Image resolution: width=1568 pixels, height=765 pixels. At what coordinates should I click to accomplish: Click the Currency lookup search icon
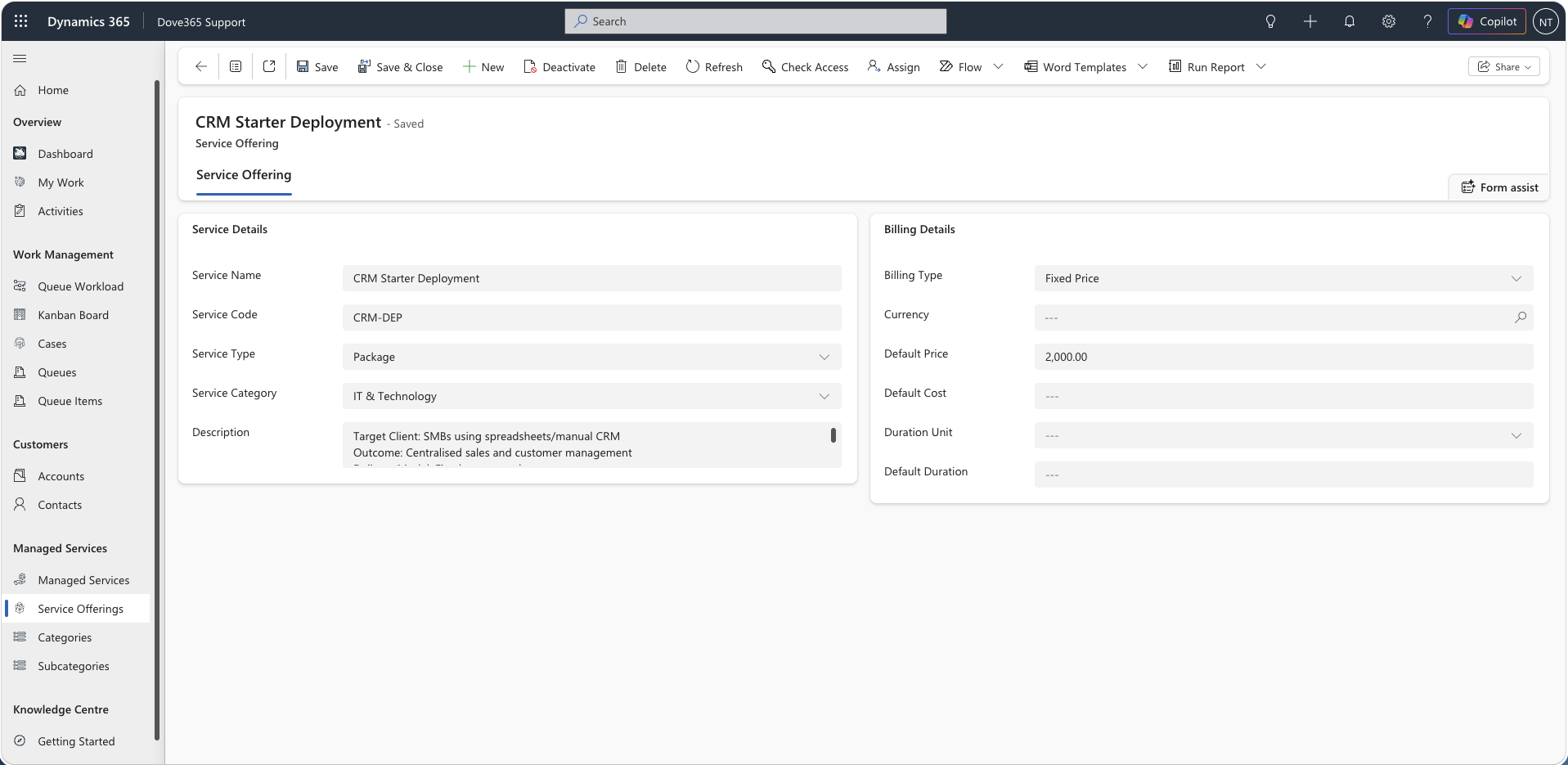click(1521, 317)
